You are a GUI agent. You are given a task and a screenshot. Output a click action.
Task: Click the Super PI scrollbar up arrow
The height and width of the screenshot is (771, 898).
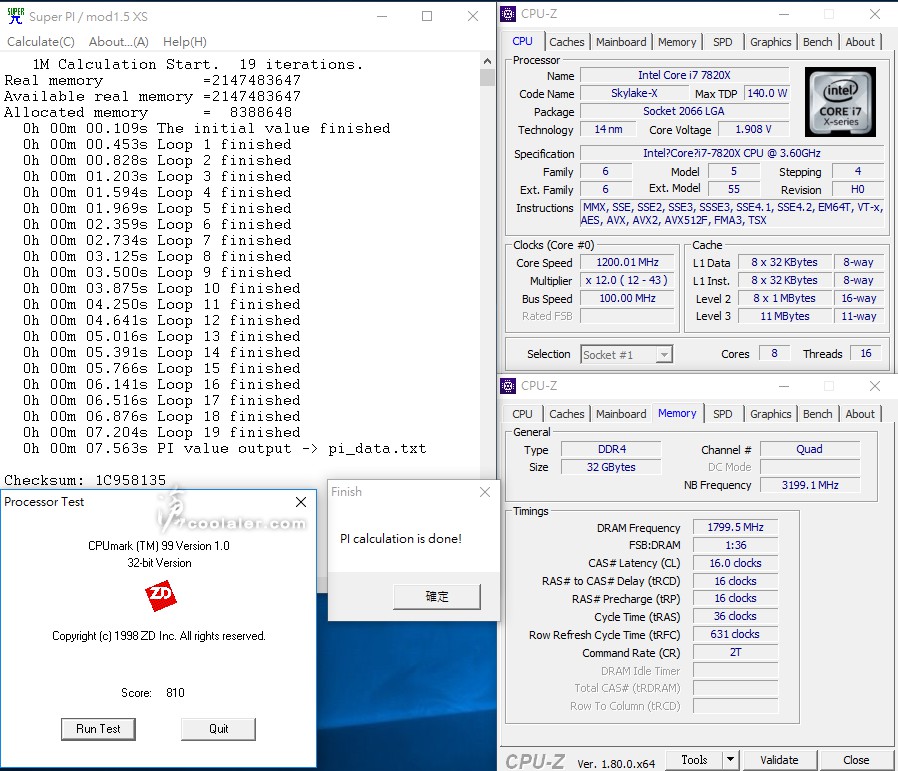tap(487, 61)
